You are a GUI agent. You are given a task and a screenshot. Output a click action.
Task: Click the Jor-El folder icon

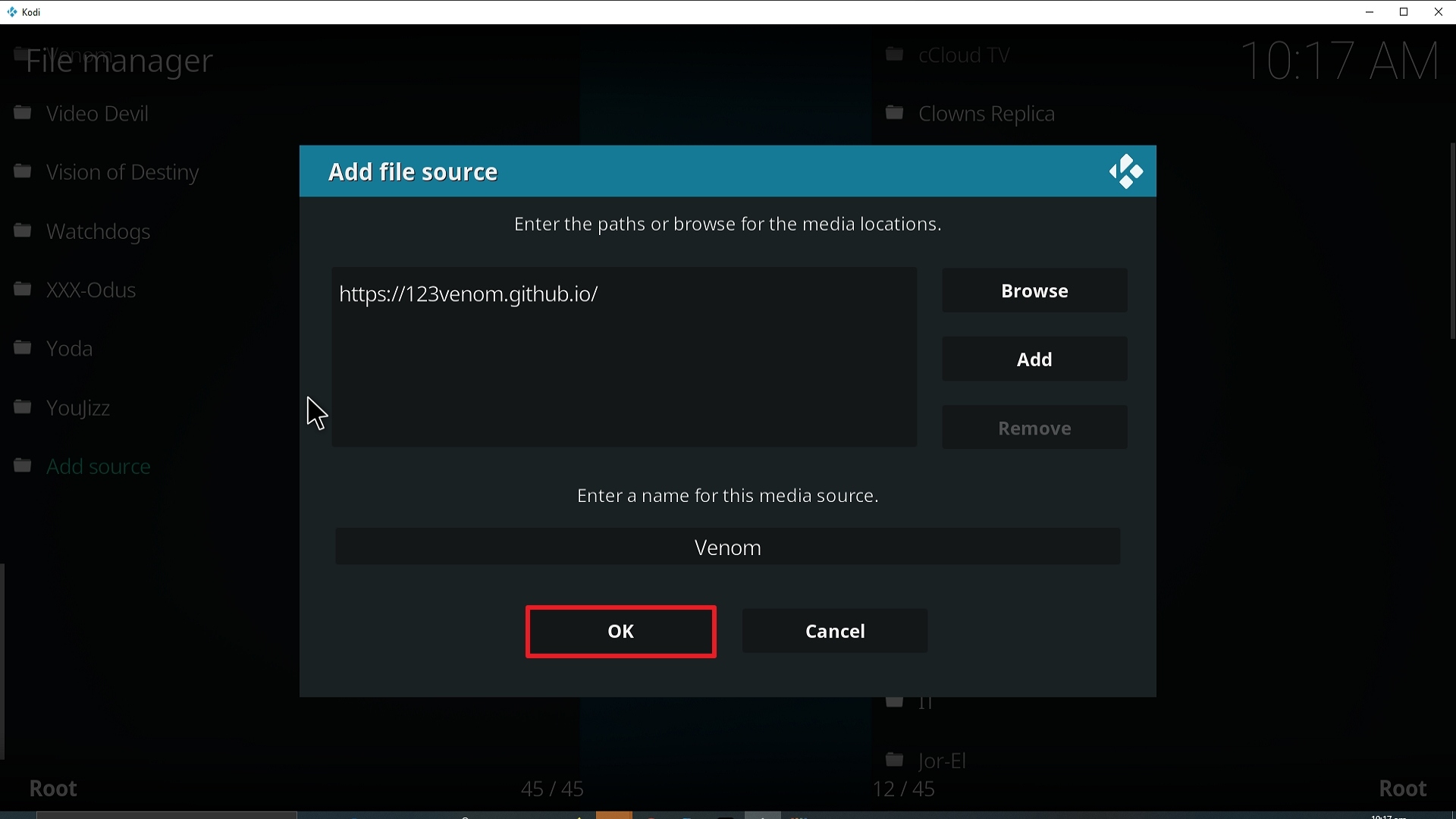[895, 759]
